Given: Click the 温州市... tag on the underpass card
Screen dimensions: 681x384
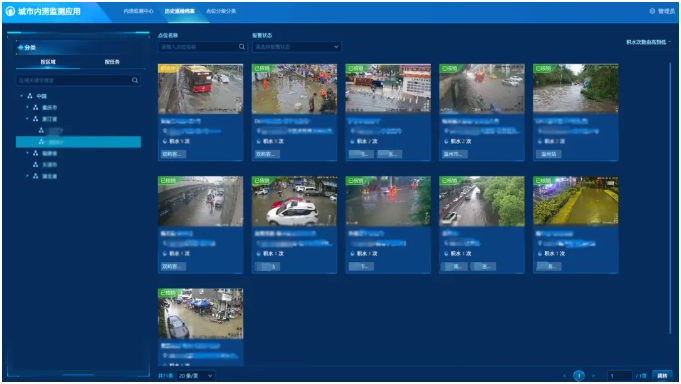Looking at the screenshot, I should [455, 154].
